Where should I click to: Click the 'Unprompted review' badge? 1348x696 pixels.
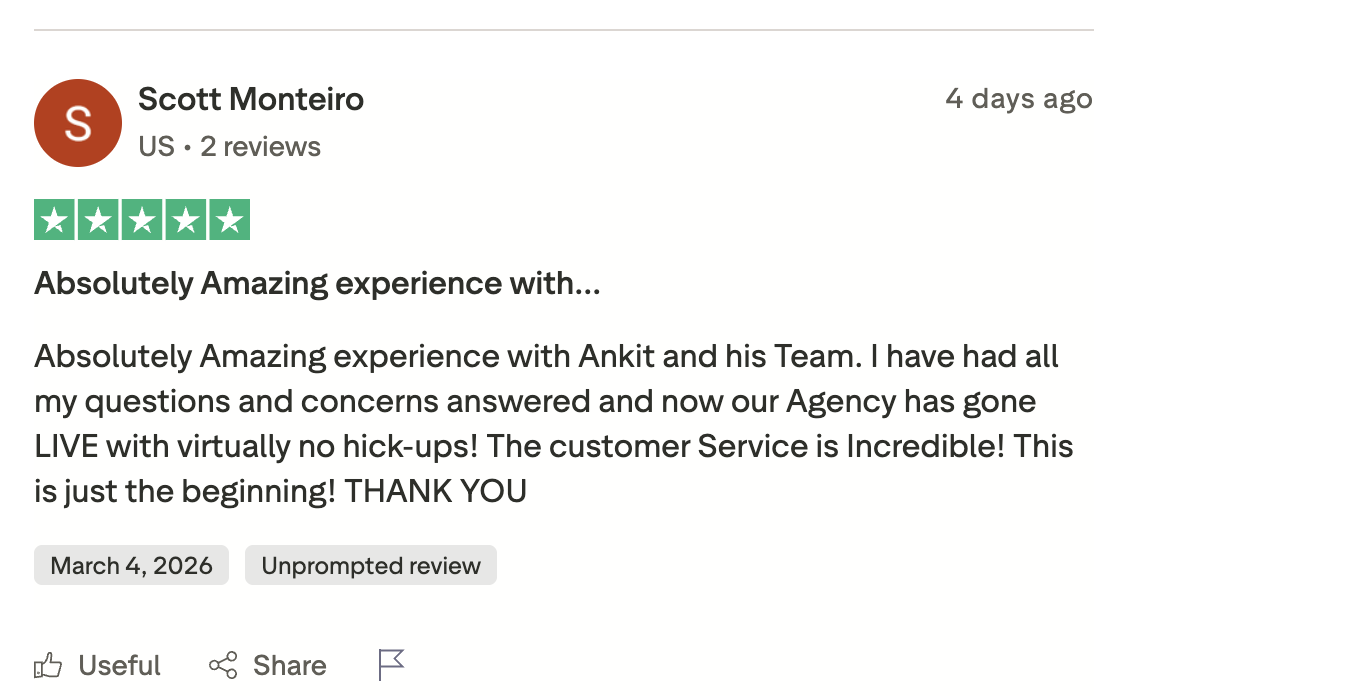371,566
